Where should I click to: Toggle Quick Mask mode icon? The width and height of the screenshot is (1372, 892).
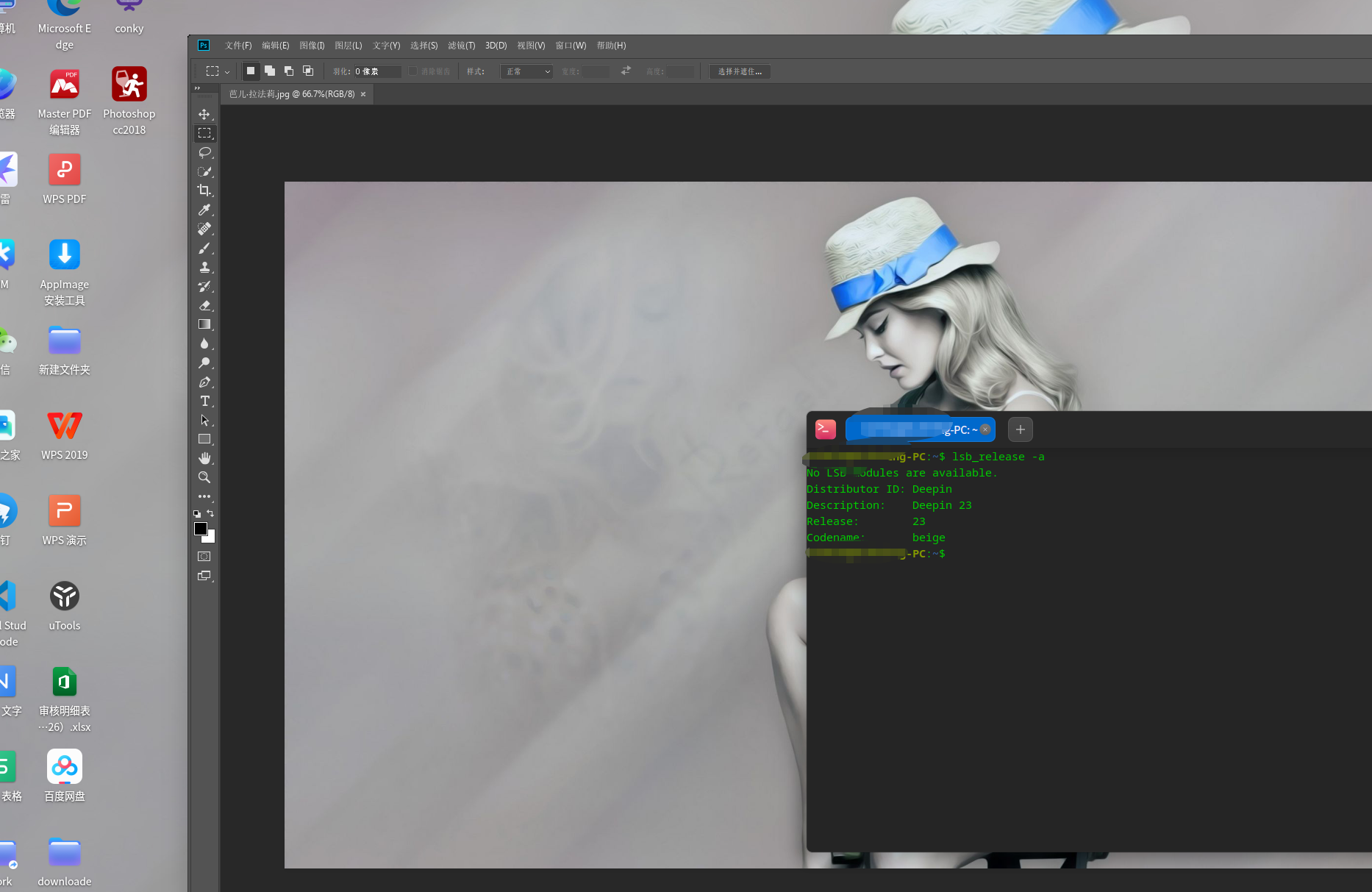204,557
